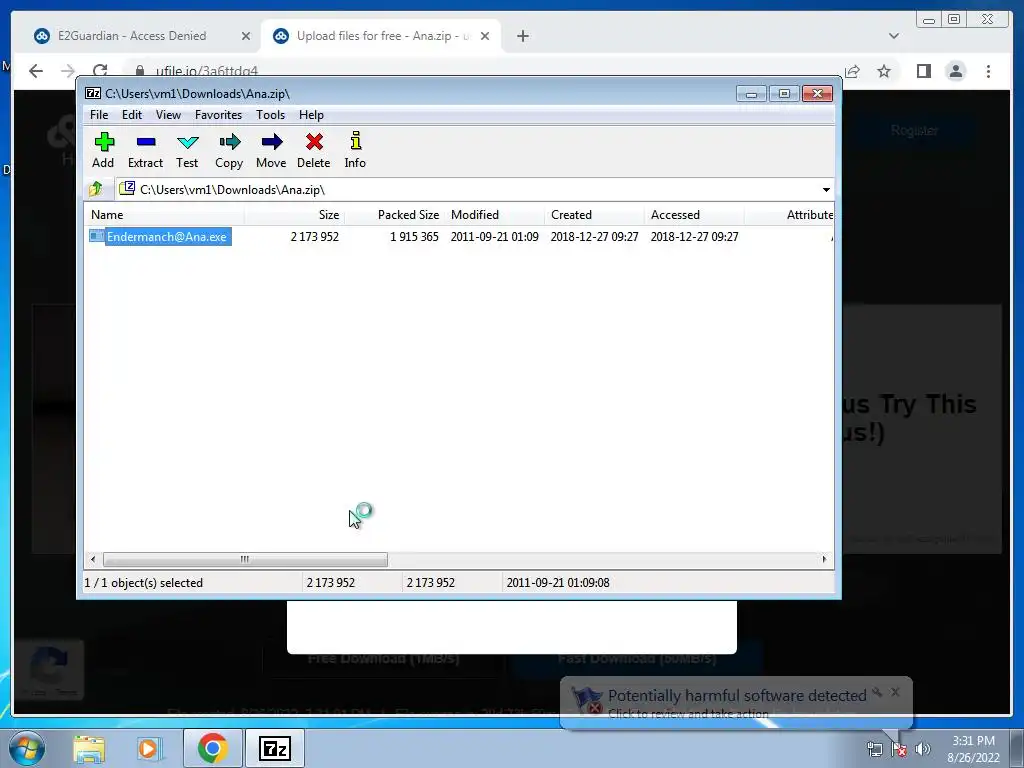Click the horizontal scrollbar thumb
The width and height of the screenshot is (1024, 768).
245,560
